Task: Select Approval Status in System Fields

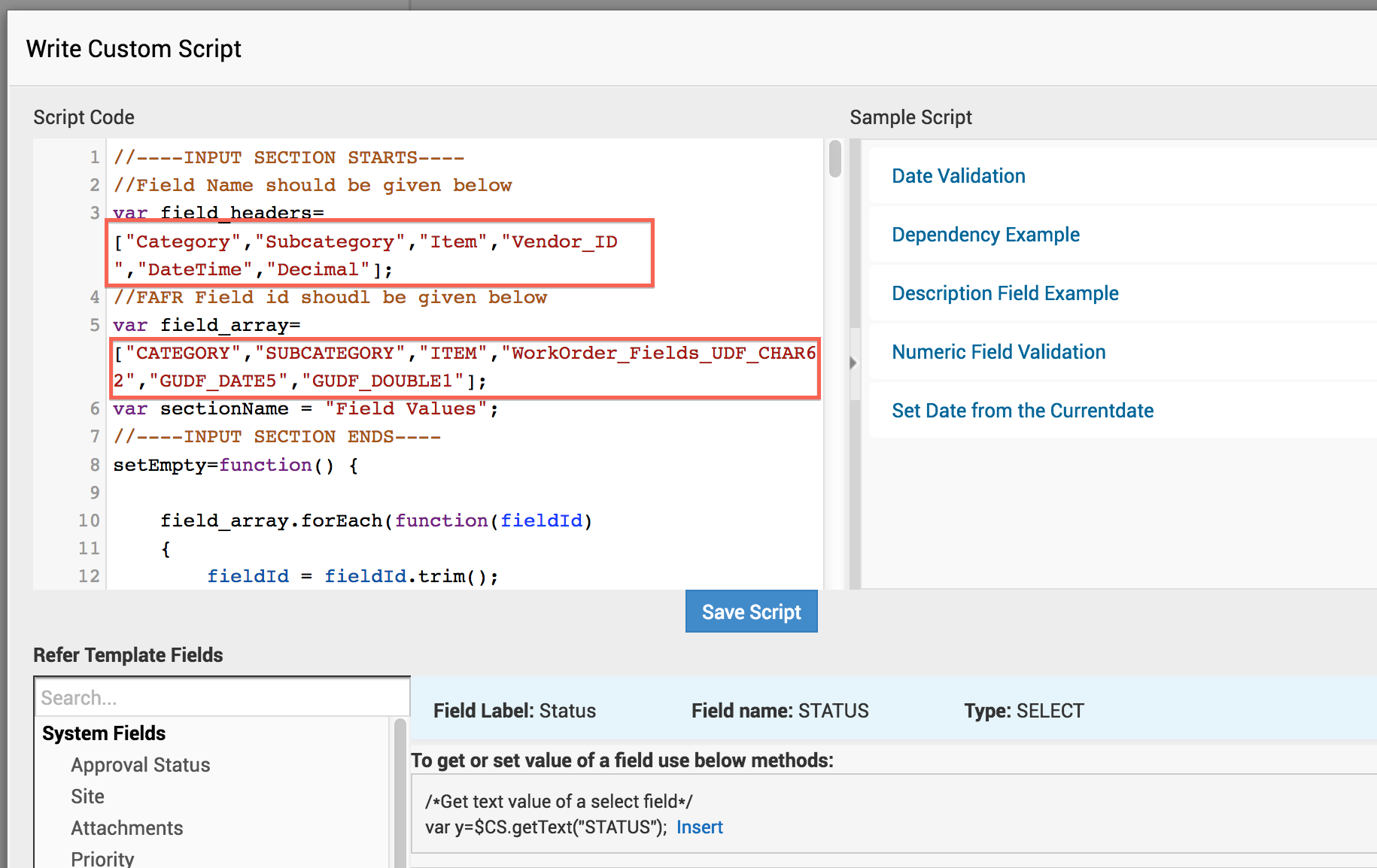Action: pyautogui.click(x=140, y=765)
